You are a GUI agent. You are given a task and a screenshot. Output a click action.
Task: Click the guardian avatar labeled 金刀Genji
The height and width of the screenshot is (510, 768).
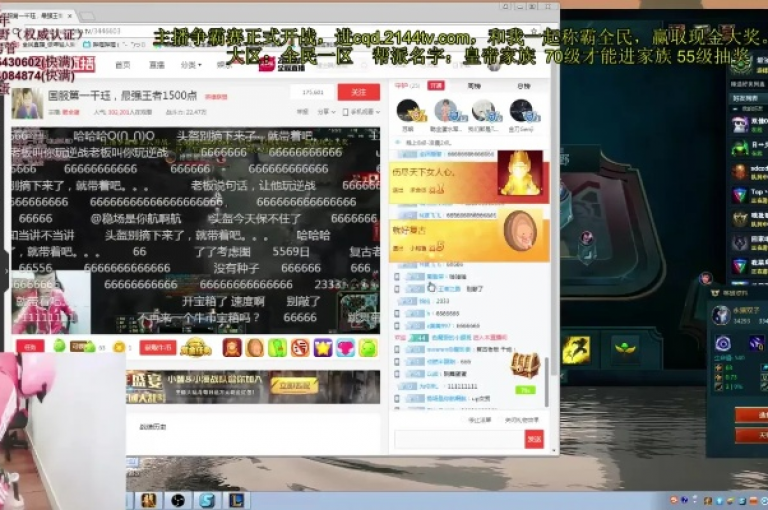(522, 111)
